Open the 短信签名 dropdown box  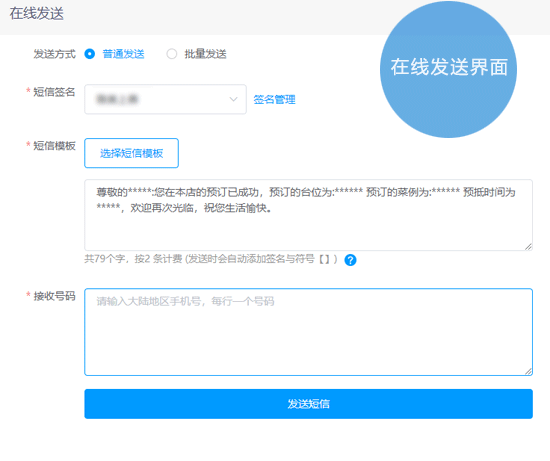(x=165, y=99)
